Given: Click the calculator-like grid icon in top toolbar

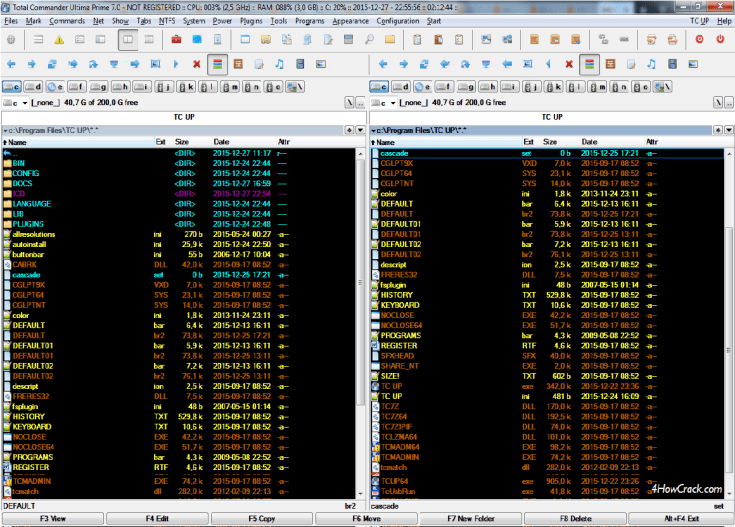Looking at the screenshot, I should tap(348, 40).
